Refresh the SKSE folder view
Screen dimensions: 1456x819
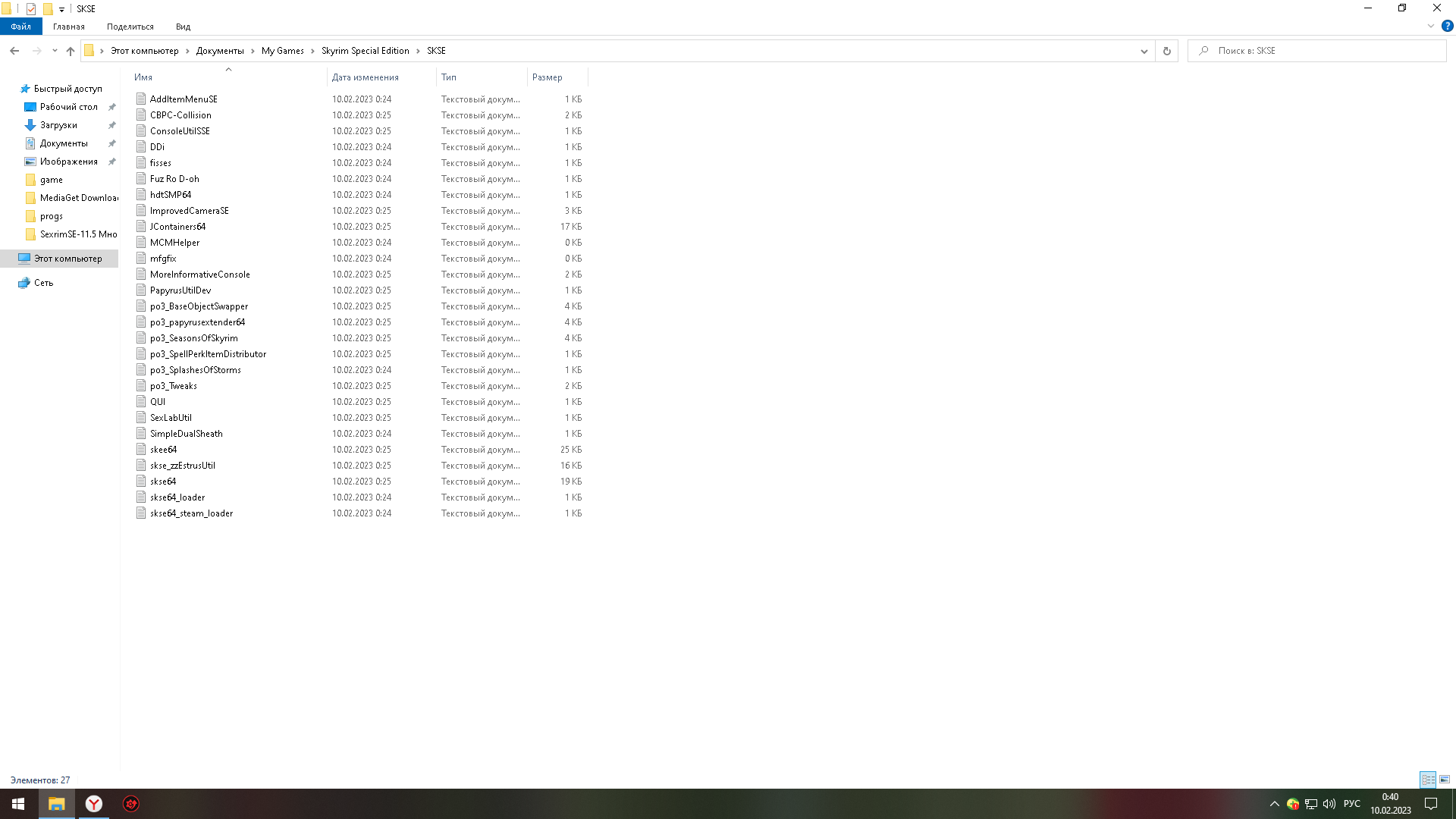pos(1166,51)
